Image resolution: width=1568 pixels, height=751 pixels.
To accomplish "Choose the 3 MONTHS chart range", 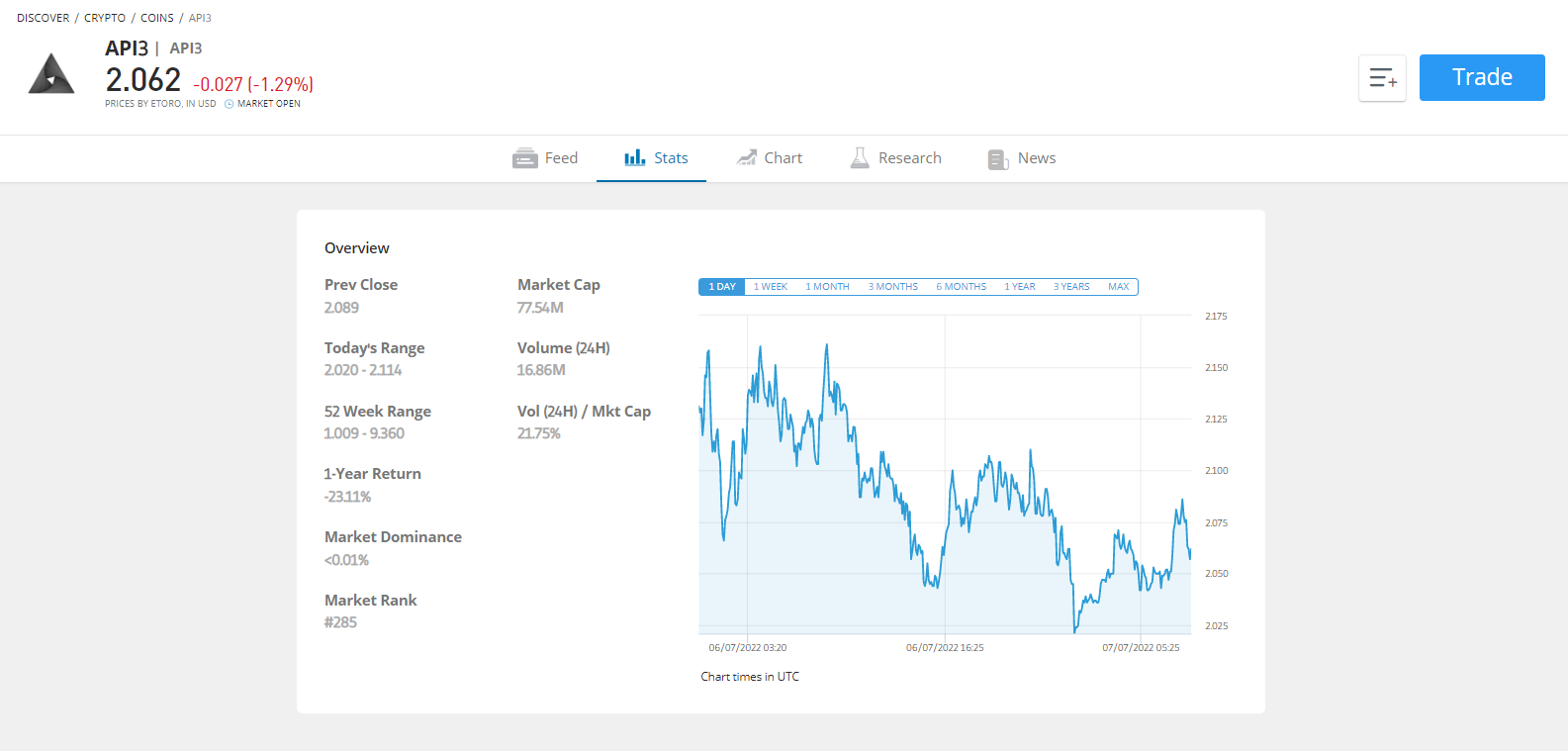I will (893, 287).
